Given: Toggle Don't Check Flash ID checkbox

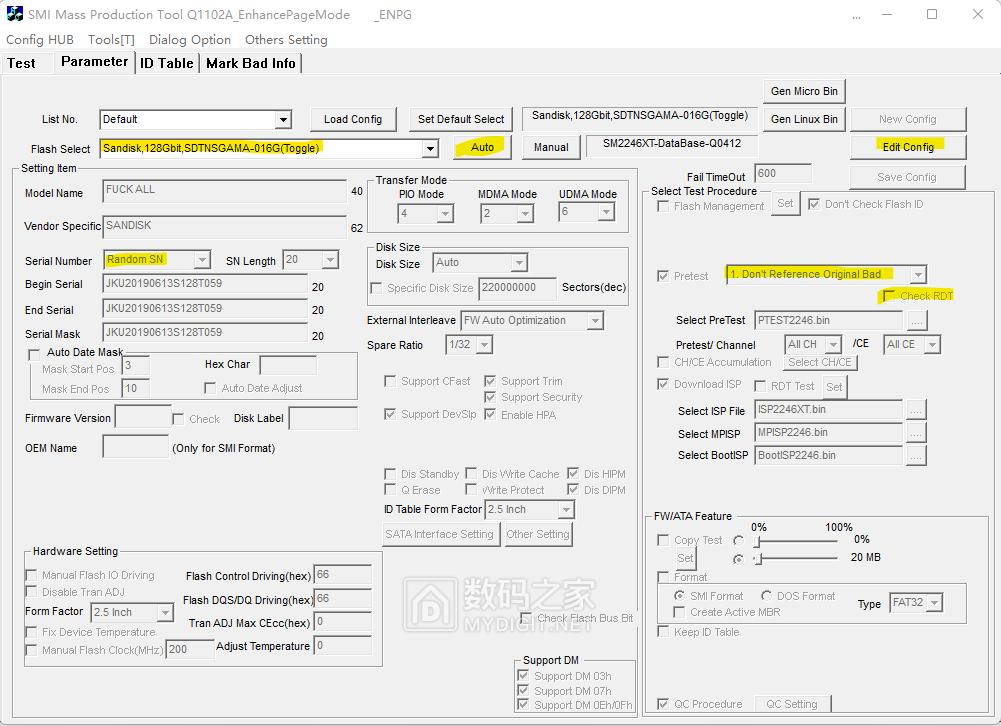Looking at the screenshot, I should tap(814, 204).
